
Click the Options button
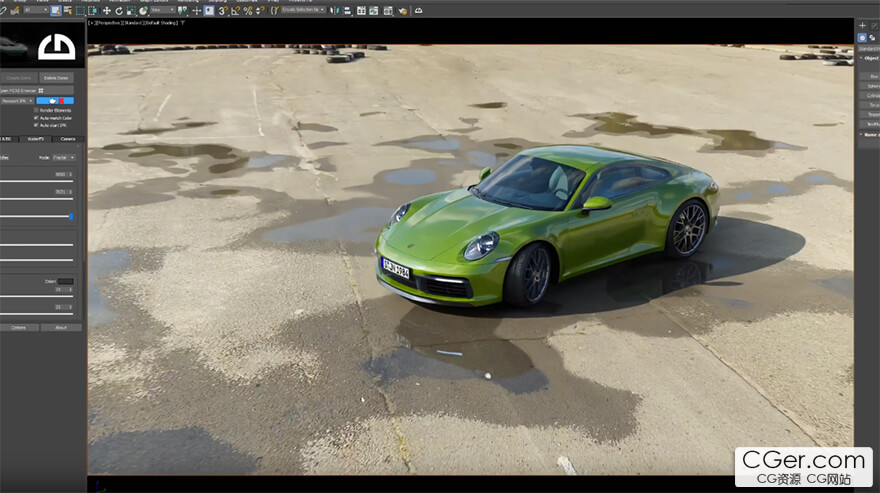tap(19, 327)
